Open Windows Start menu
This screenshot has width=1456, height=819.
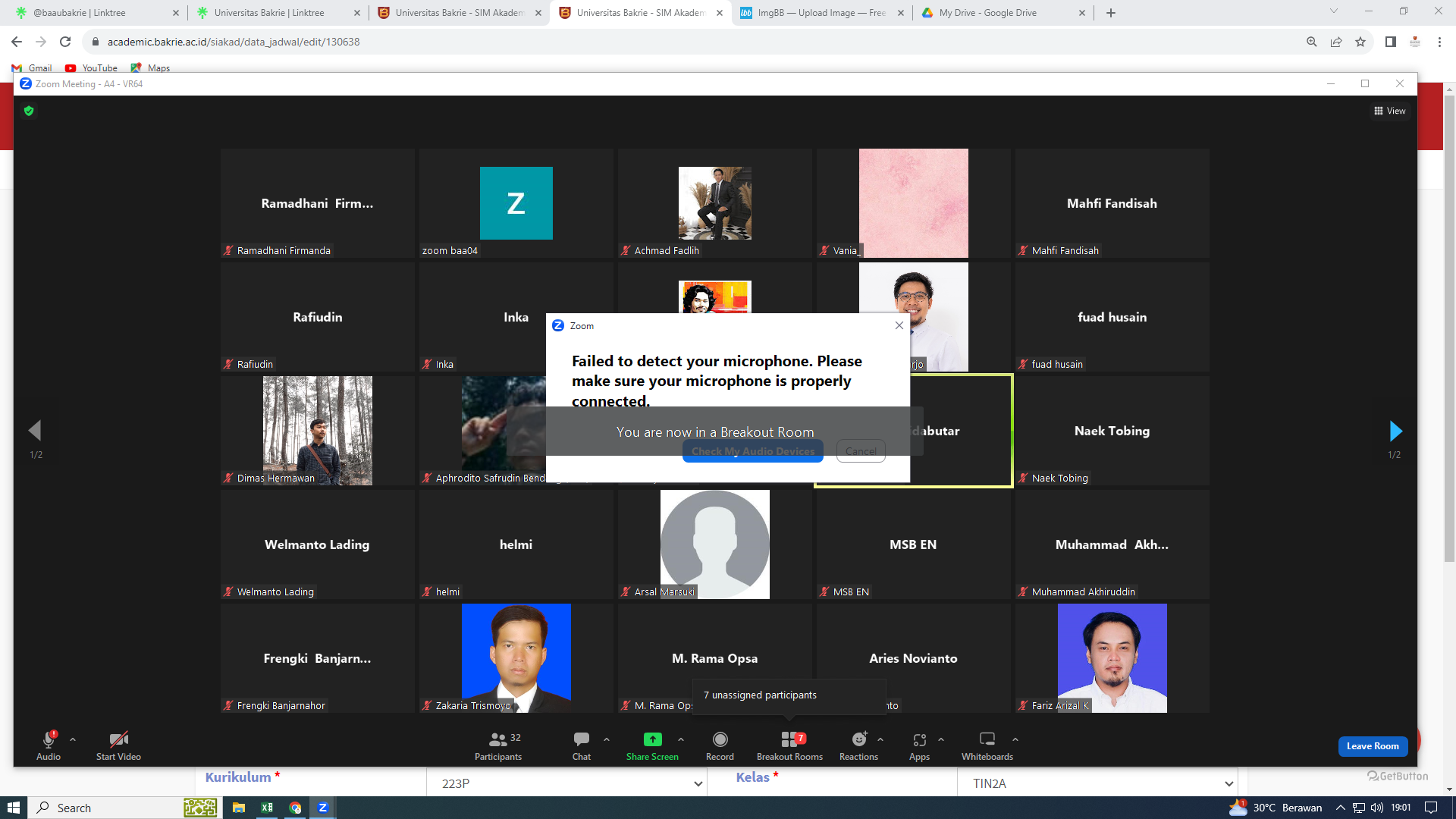click(14, 808)
